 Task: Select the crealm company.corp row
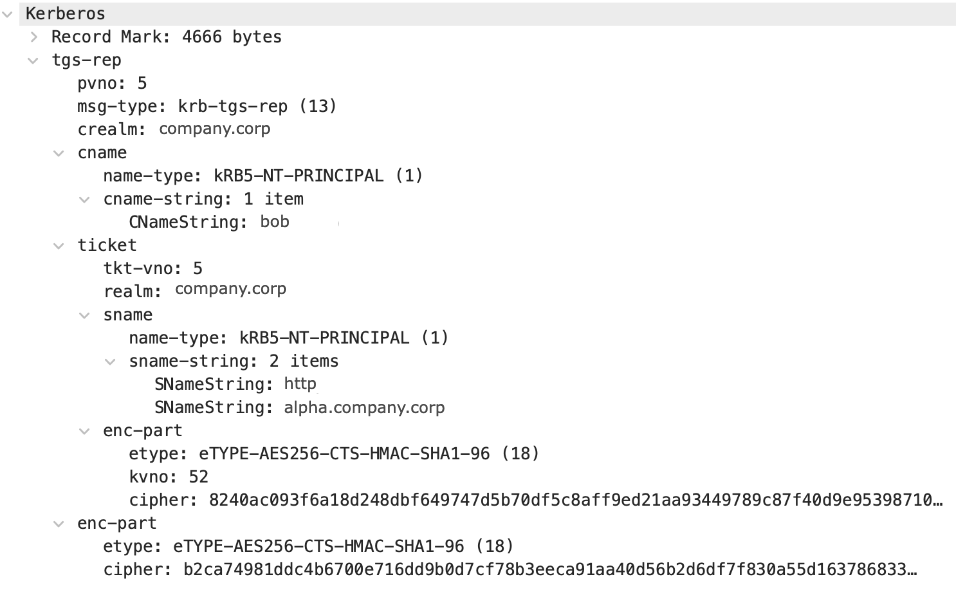coord(174,130)
